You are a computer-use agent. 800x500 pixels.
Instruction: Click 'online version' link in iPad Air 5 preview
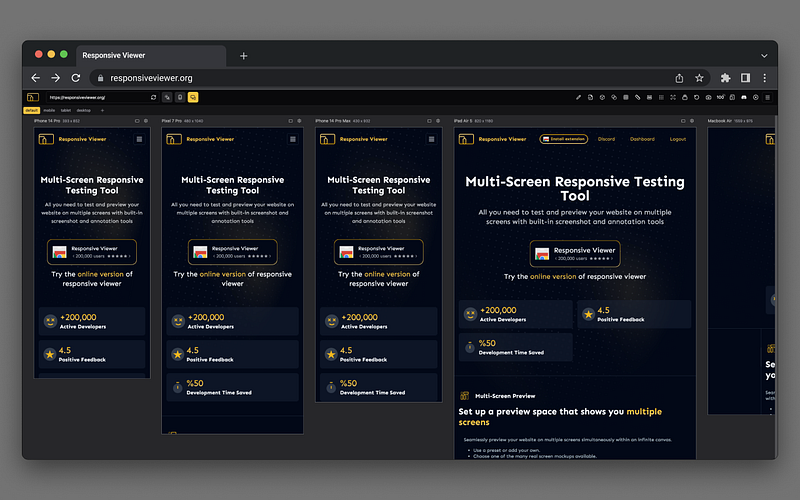coord(553,277)
